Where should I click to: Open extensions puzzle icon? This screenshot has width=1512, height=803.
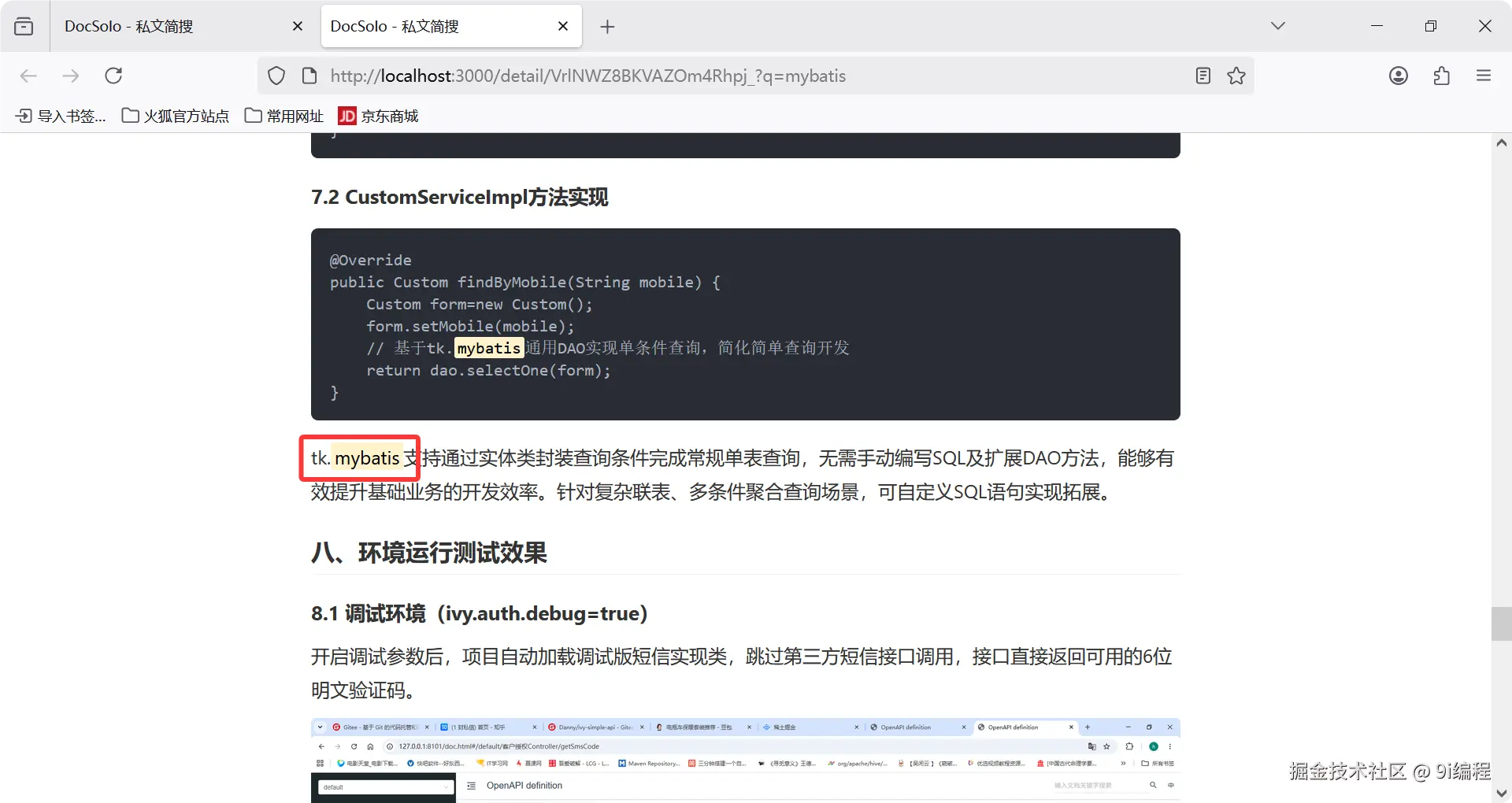point(1441,76)
